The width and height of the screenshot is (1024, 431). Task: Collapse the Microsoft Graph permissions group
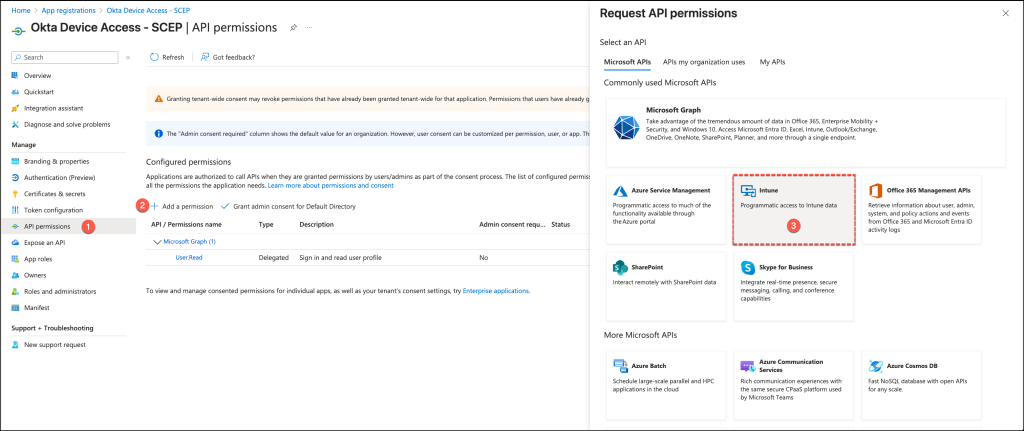157,241
